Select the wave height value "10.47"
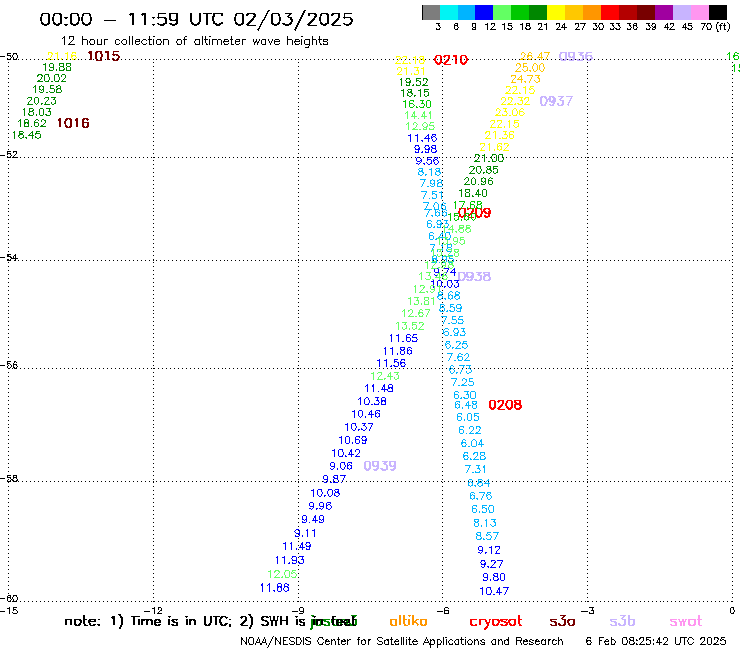The width and height of the screenshot is (740, 650). pos(494,591)
